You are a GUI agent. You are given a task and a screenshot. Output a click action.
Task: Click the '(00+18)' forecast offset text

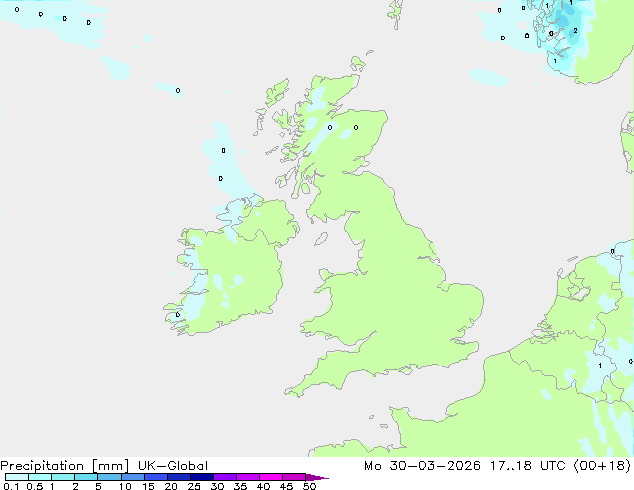coord(602,466)
